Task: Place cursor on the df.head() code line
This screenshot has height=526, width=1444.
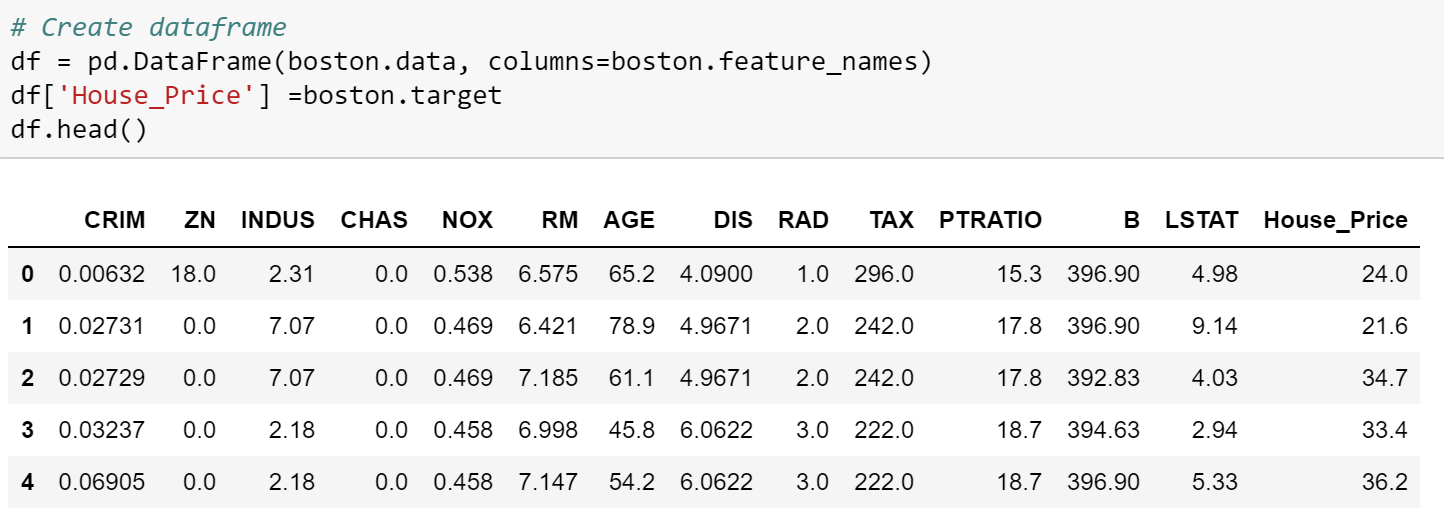Action: tap(79, 130)
